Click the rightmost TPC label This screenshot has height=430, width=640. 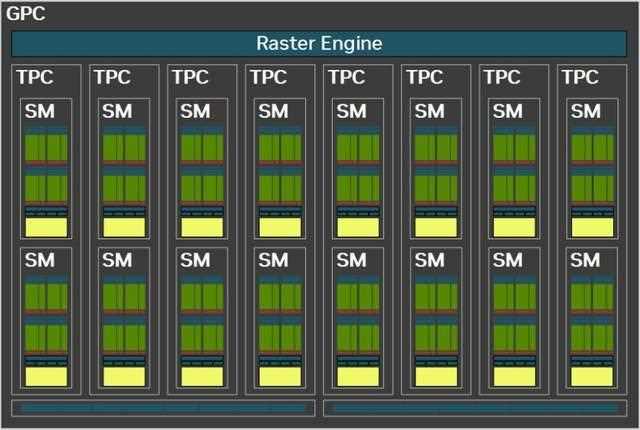tap(580, 77)
